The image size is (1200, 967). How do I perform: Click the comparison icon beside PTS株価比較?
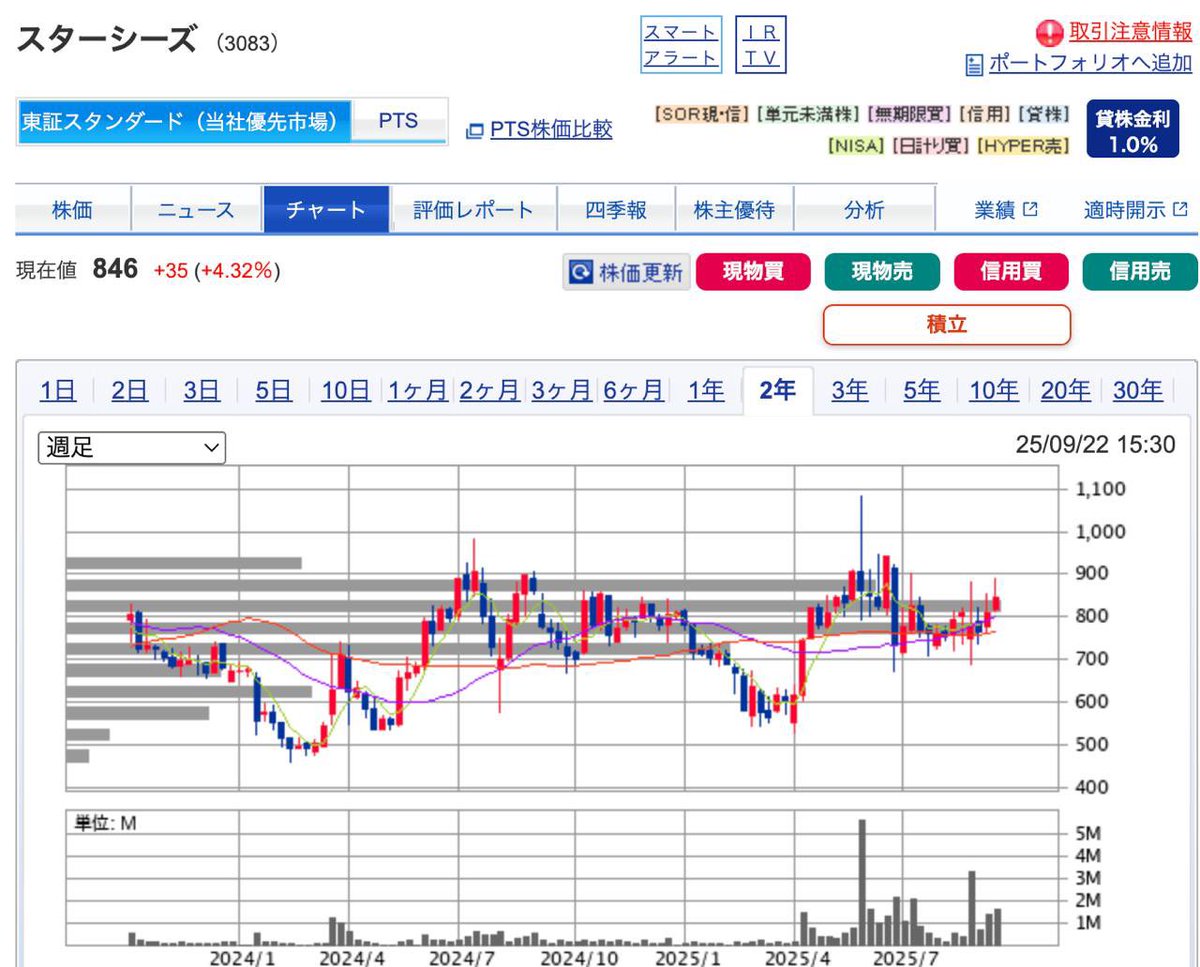coord(475,130)
